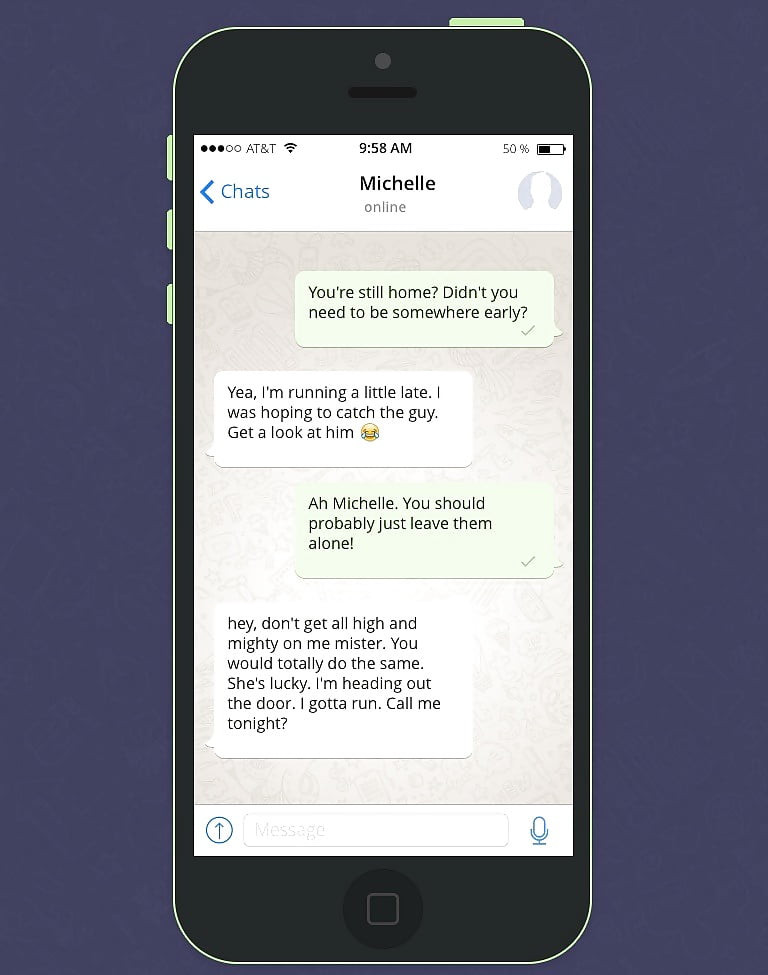The image size is (768, 975).
Task: Select "Yea, I'm running a little late" bubble
Action: 343,419
